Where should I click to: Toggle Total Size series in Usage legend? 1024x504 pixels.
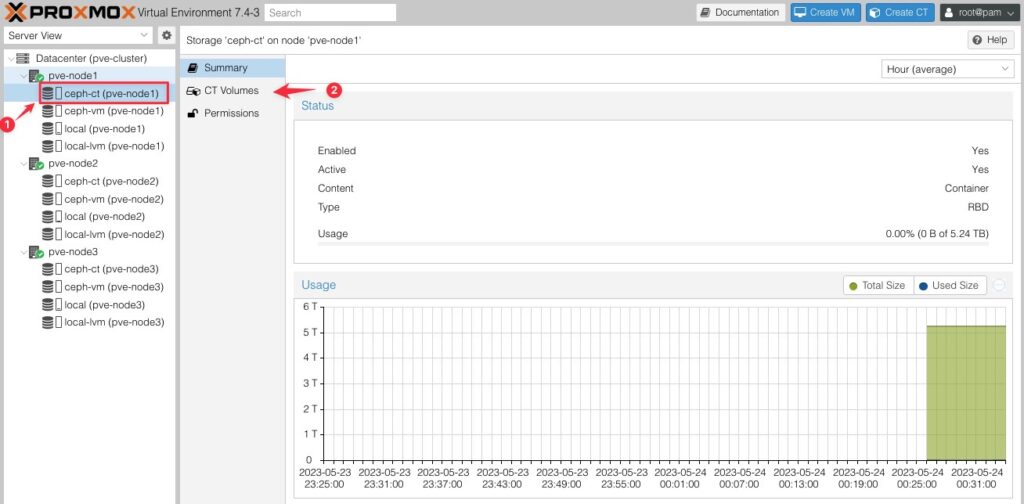tap(878, 285)
